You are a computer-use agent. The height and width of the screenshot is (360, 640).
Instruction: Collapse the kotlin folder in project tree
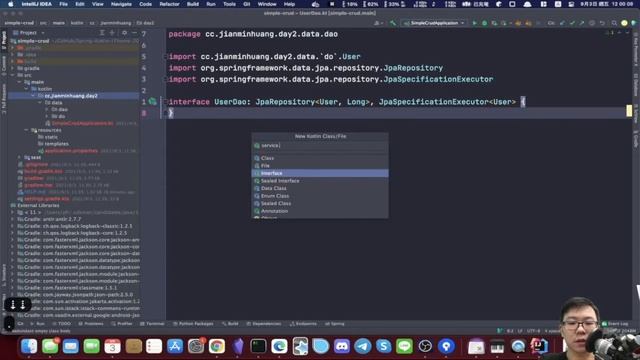click(26, 89)
